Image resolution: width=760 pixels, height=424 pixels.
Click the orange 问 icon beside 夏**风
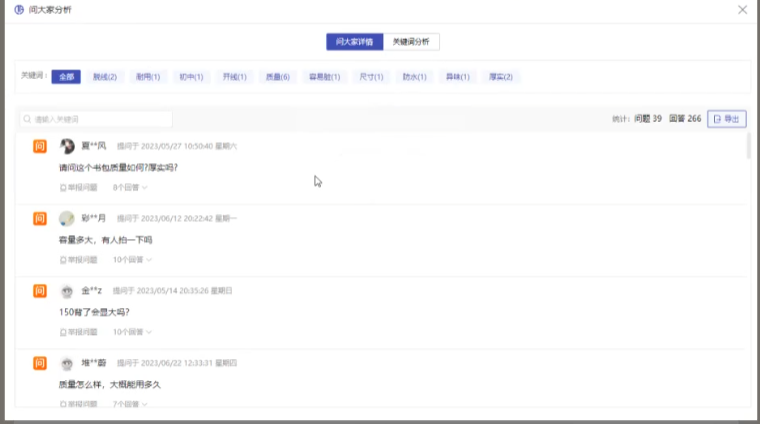(40, 146)
